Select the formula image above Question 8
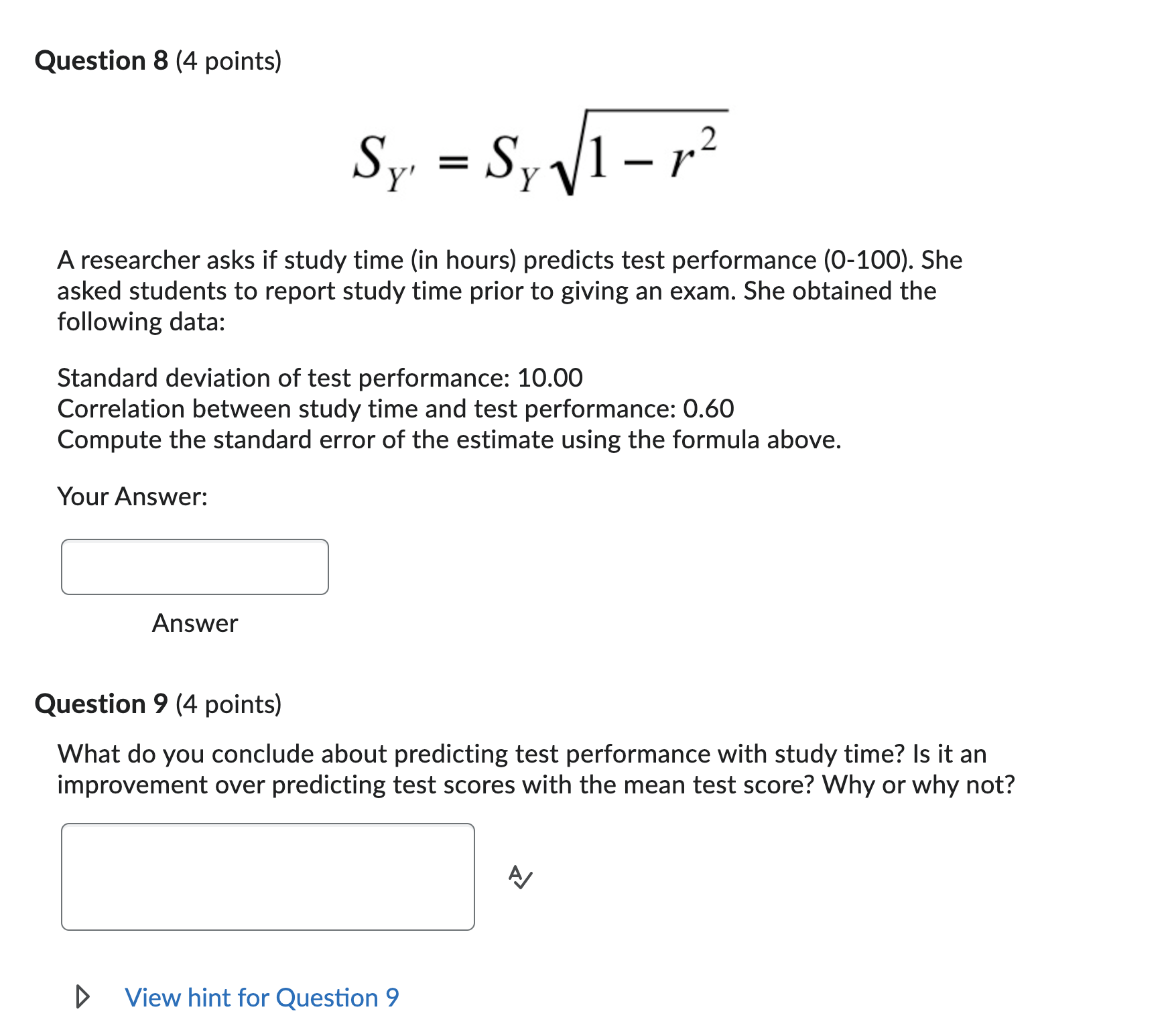Image resolution: width=1166 pixels, height=1036 pixels. 536,154
